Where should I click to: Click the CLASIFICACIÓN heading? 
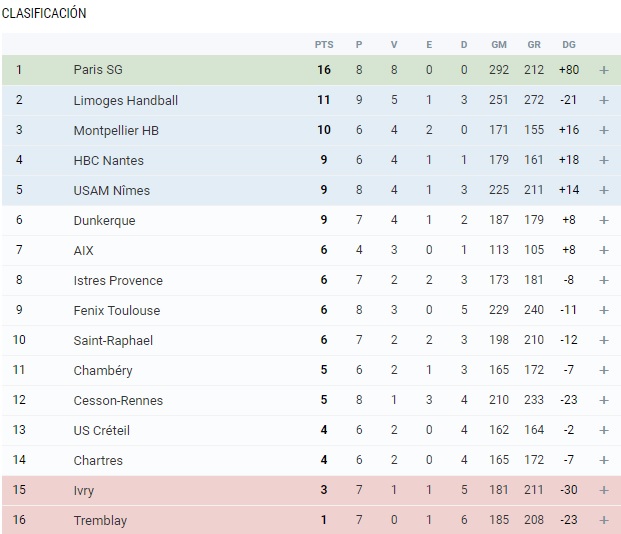click(x=44, y=13)
